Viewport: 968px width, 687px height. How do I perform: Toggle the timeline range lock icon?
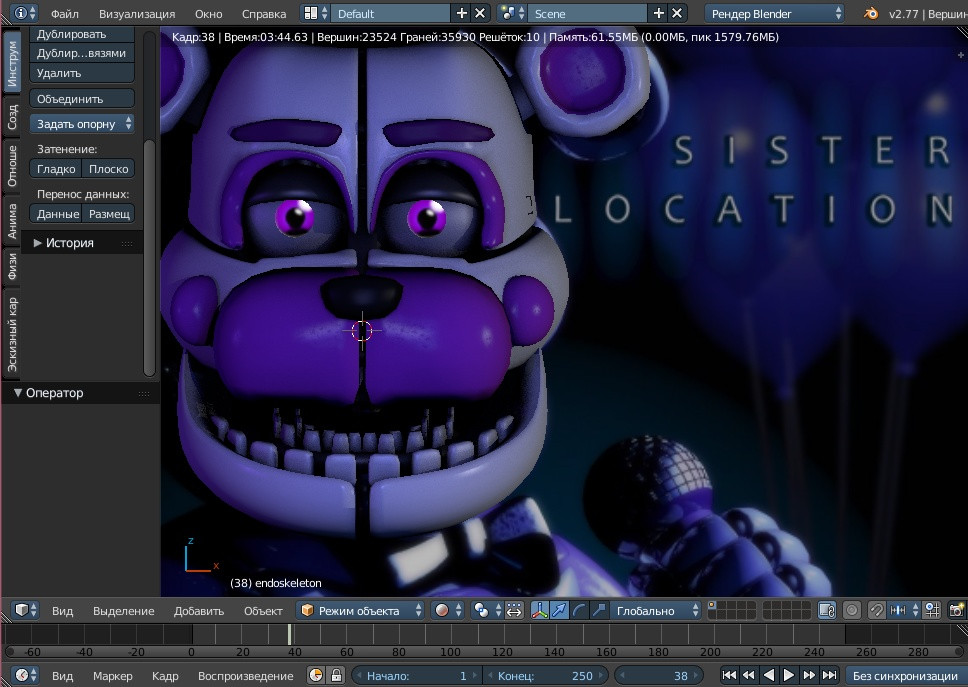[336, 675]
